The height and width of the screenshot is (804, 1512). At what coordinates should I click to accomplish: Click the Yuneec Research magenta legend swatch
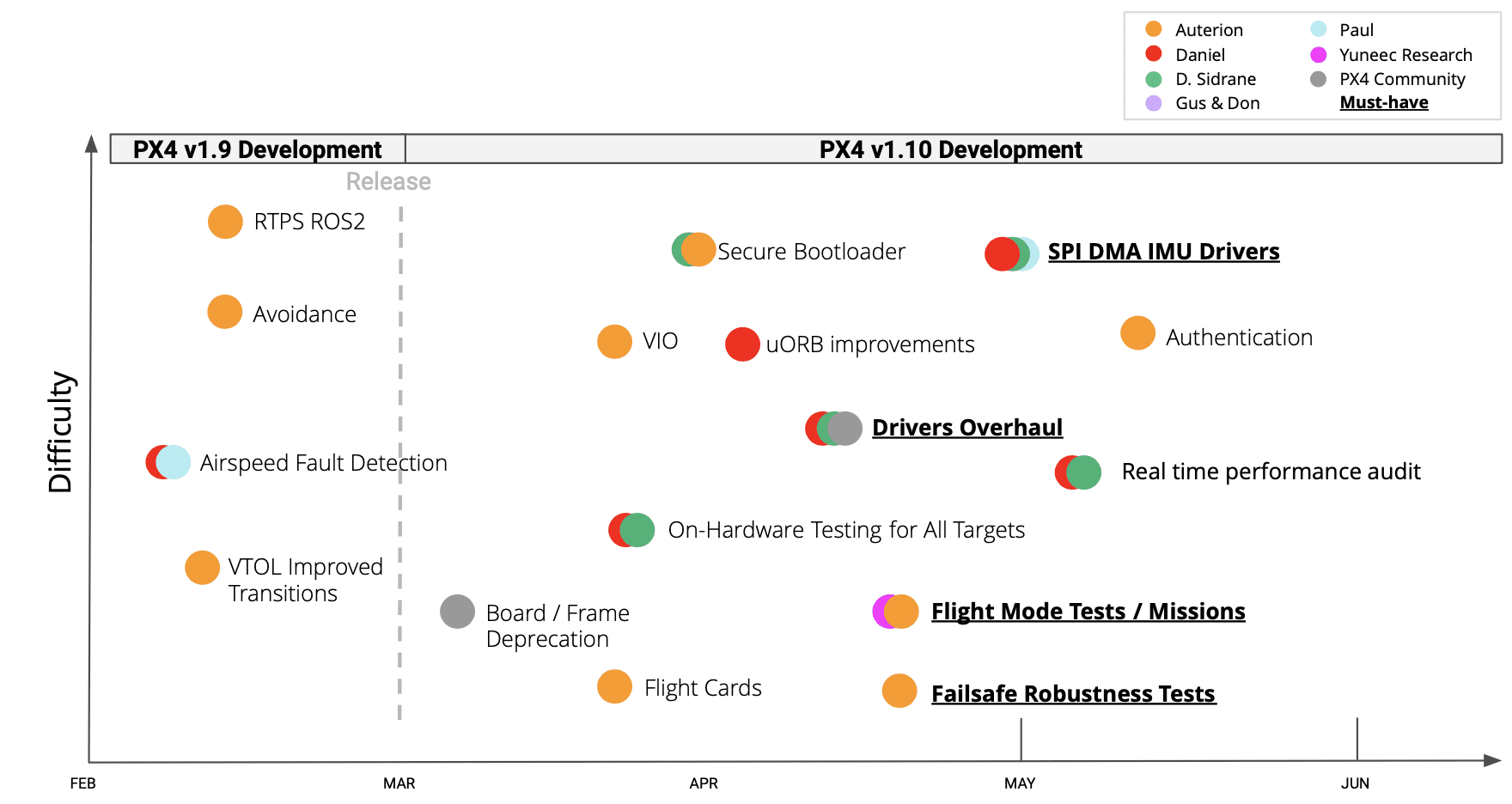(x=1318, y=55)
